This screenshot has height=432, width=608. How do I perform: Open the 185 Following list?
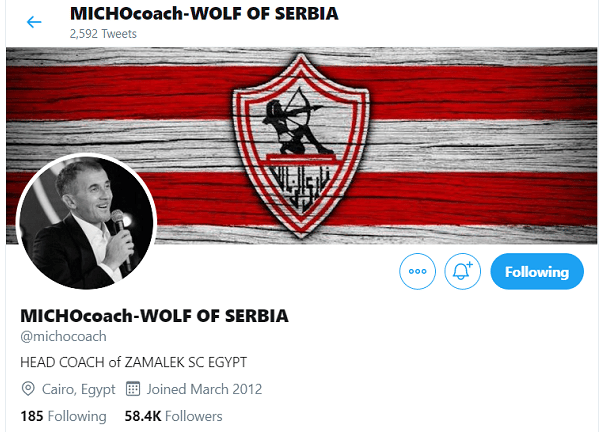(x=63, y=416)
